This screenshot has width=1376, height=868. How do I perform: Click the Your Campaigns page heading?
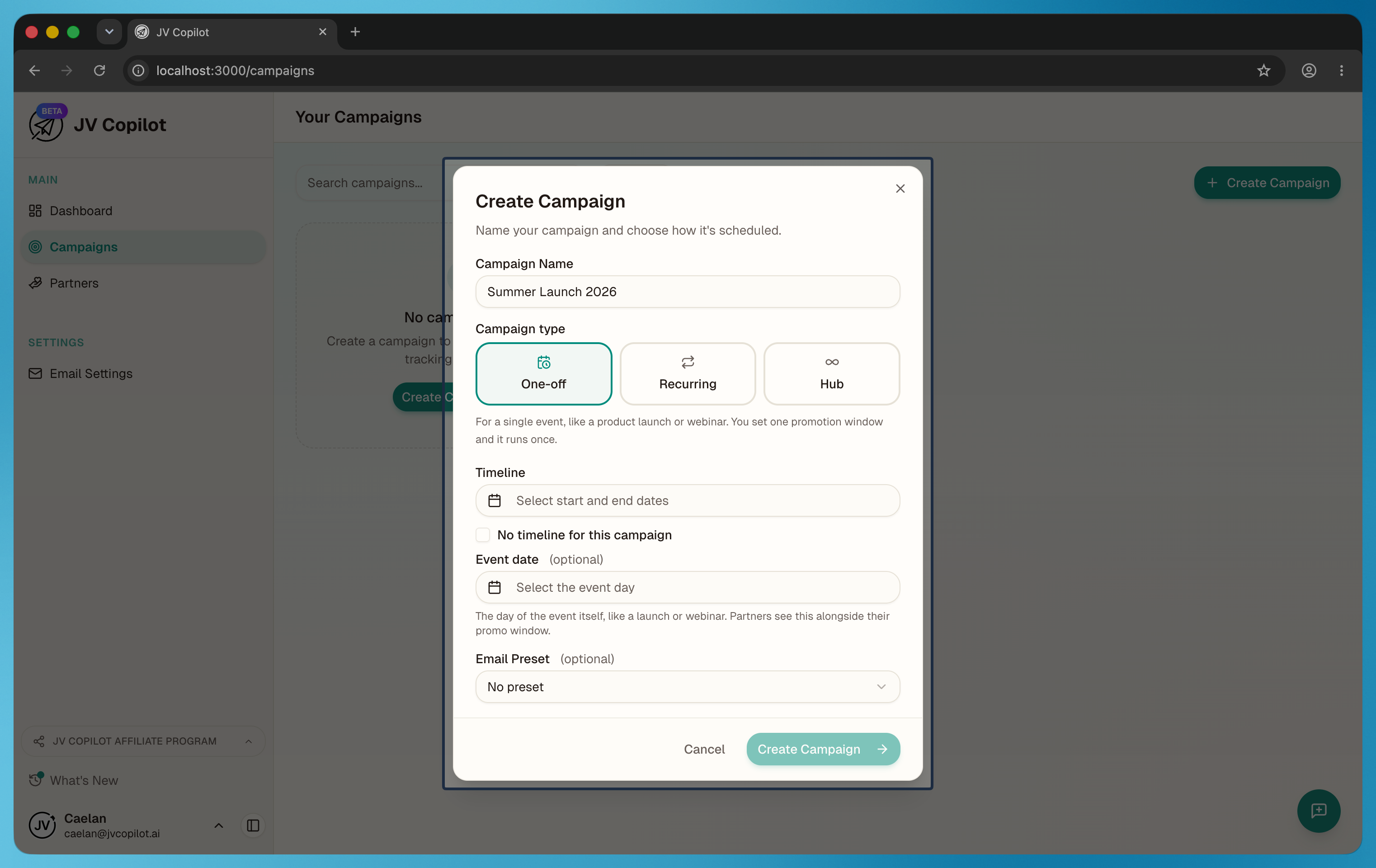point(358,117)
